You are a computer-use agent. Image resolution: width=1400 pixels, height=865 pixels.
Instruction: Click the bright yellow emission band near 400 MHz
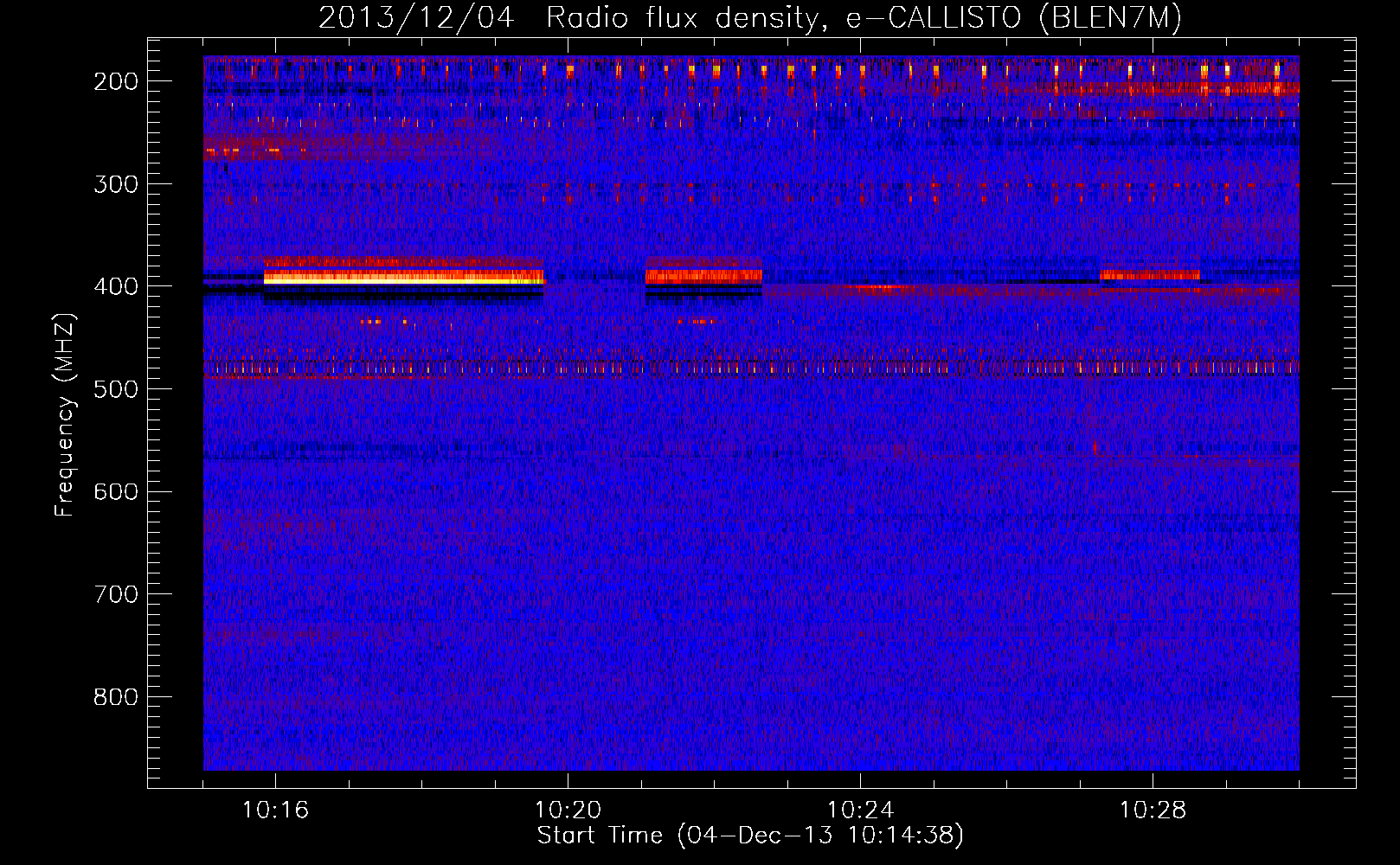[x=403, y=277]
